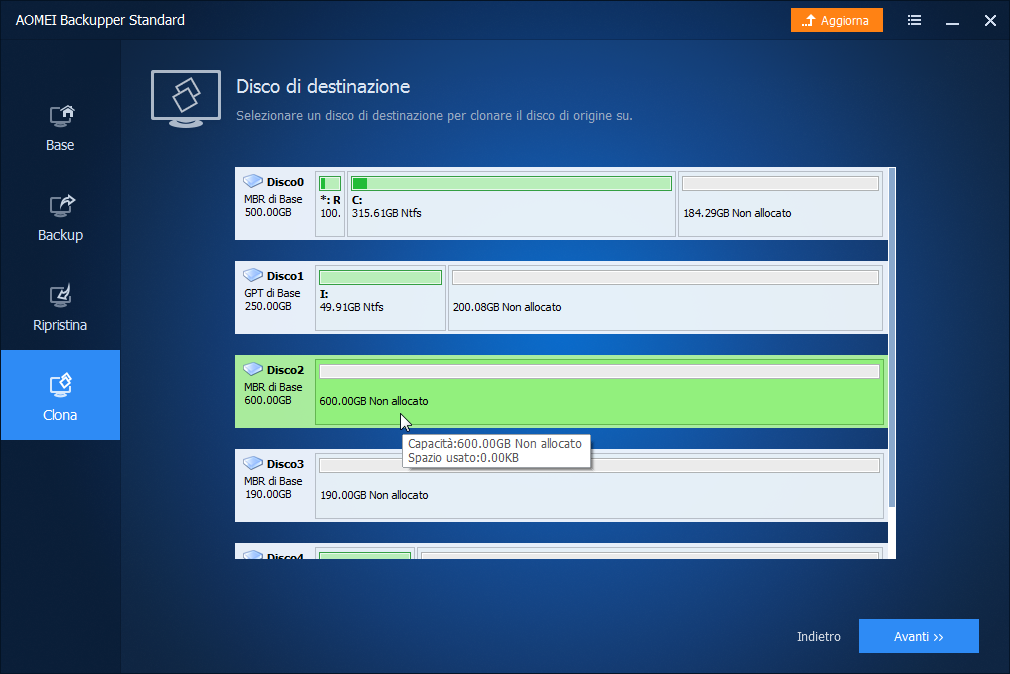This screenshot has height=674, width=1010.
Task: Click the C: partition usage bar
Action: pos(511,184)
